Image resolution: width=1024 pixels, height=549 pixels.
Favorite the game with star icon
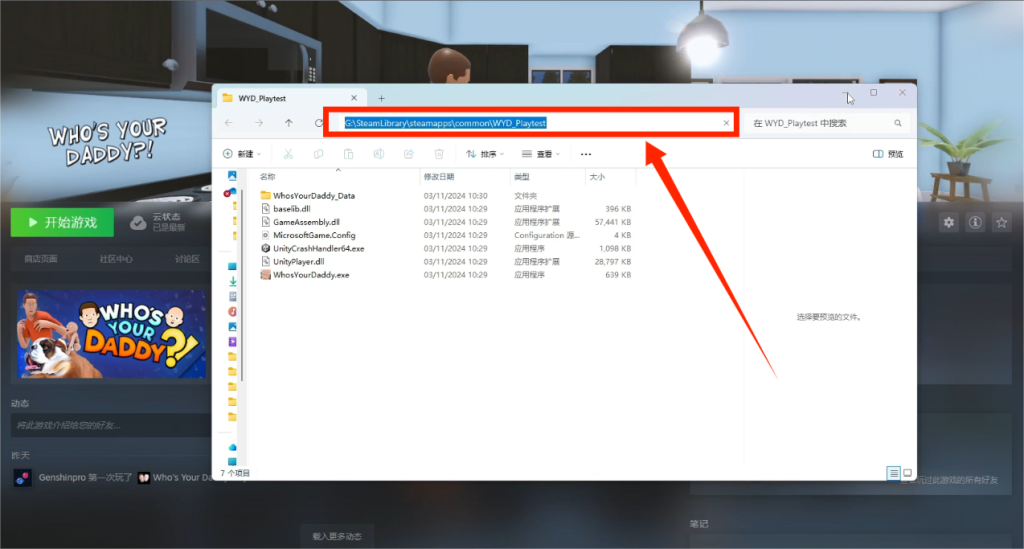(1001, 223)
